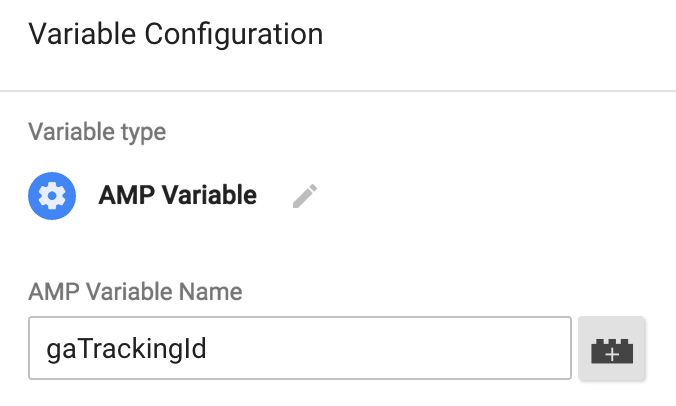Screen dimensions: 676x406
Task: Click the Variable type label
Action: (97, 132)
